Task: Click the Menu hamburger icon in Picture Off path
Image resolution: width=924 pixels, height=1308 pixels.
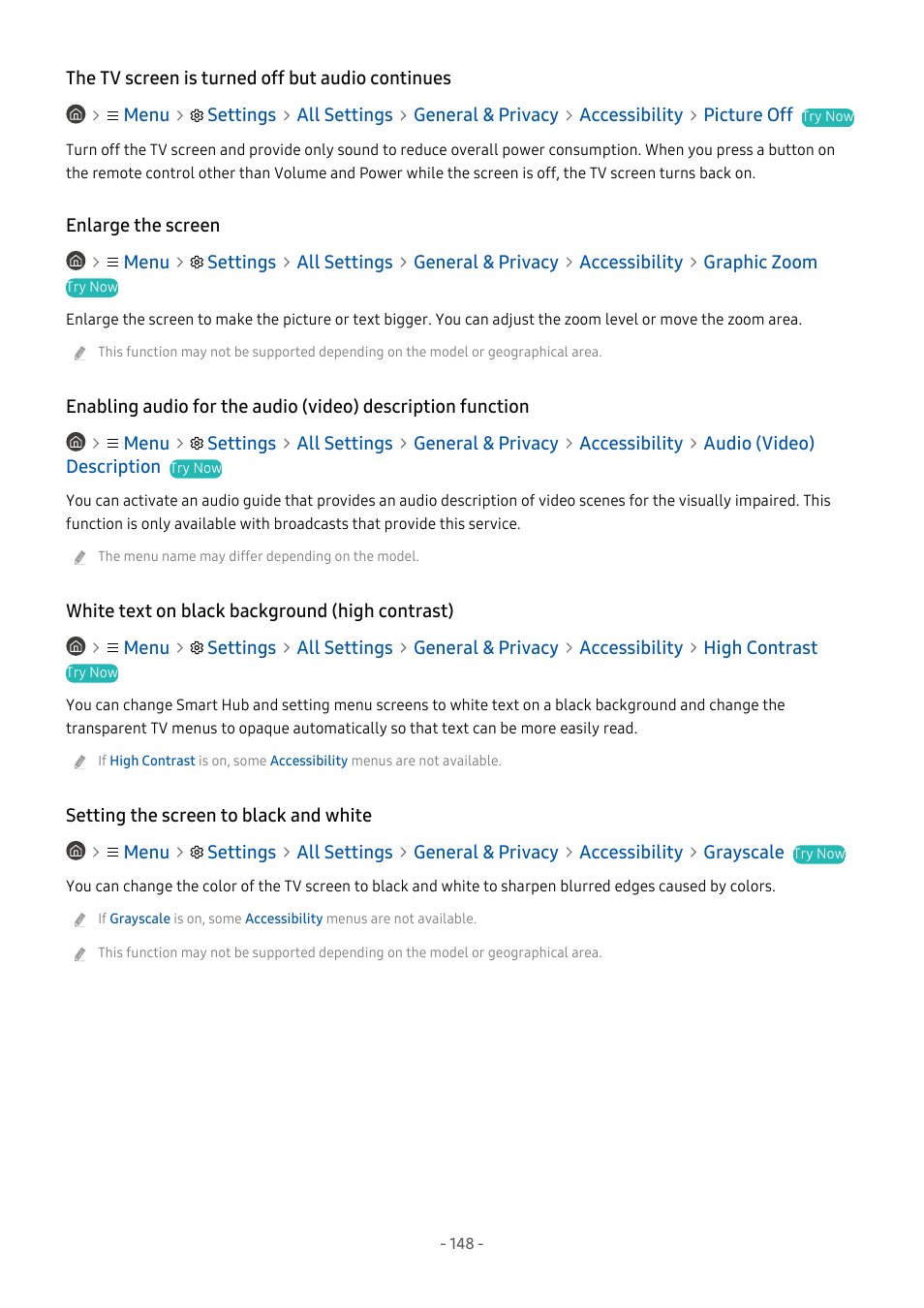Action: click(x=112, y=115)
